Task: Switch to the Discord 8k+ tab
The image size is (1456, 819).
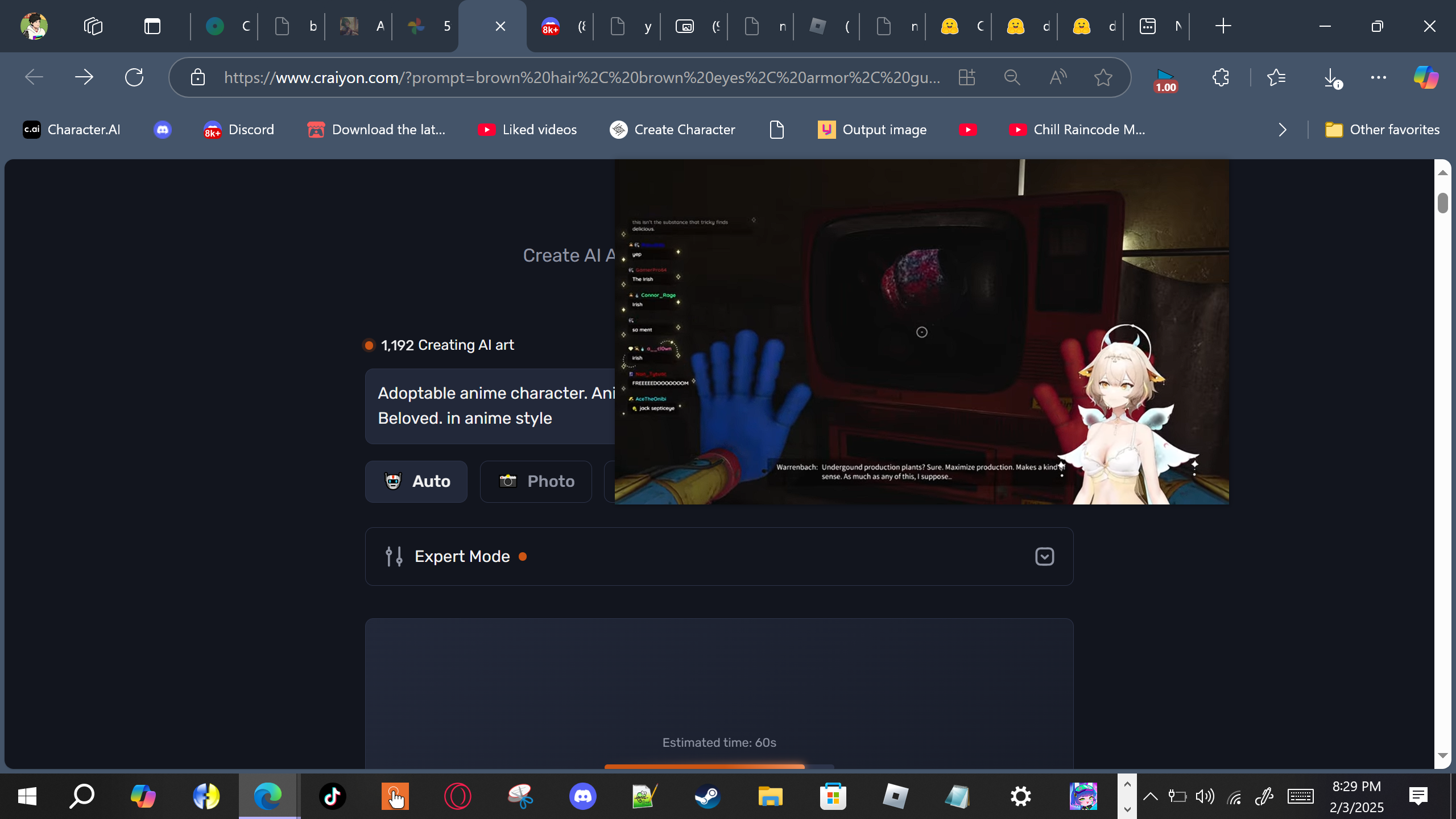Action: click(560, 26)
